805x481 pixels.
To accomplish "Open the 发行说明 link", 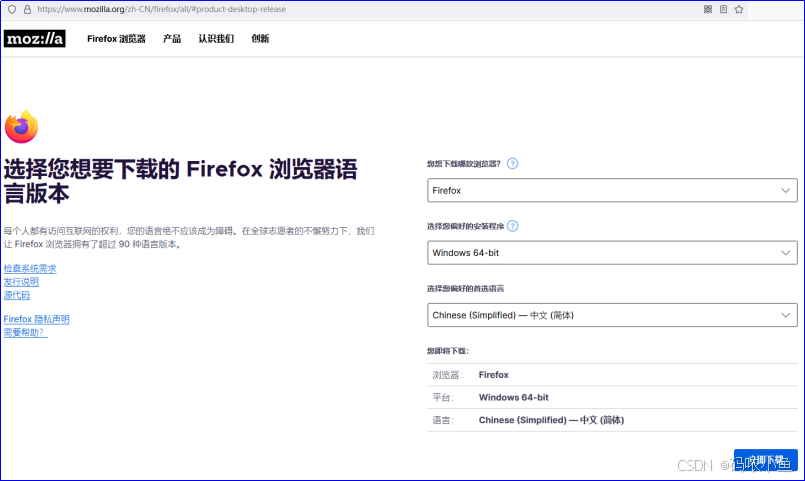I will (21, 282).
